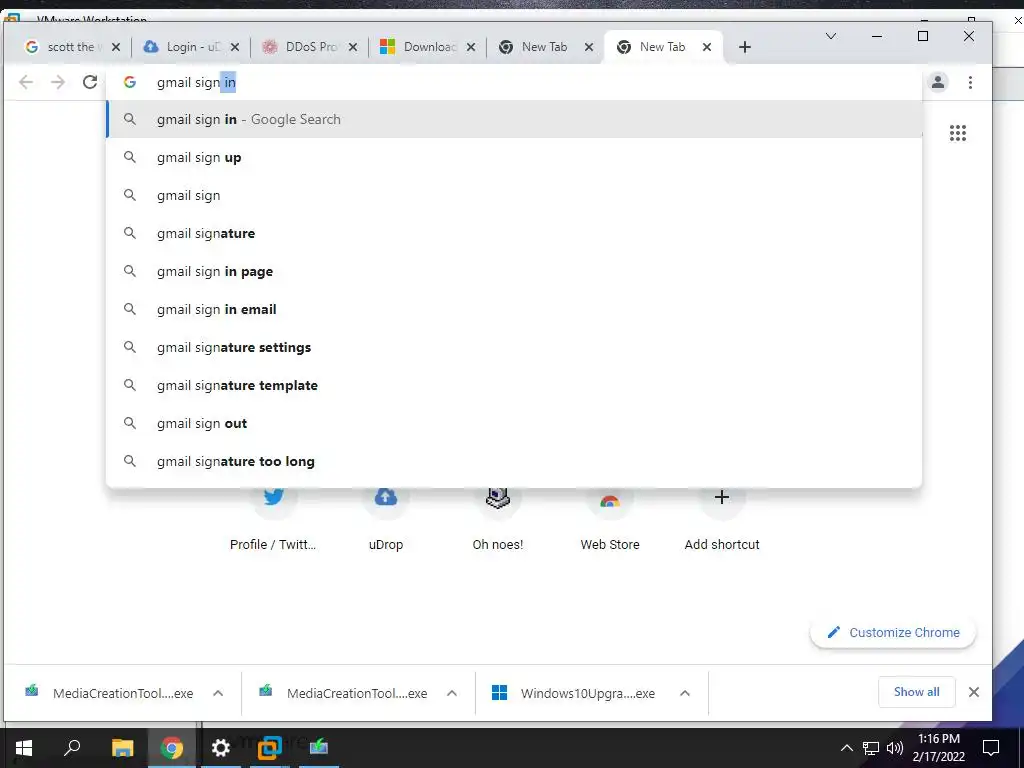Click the Chrome back arrow
The image size is (1024, 768).
[26, 82]
